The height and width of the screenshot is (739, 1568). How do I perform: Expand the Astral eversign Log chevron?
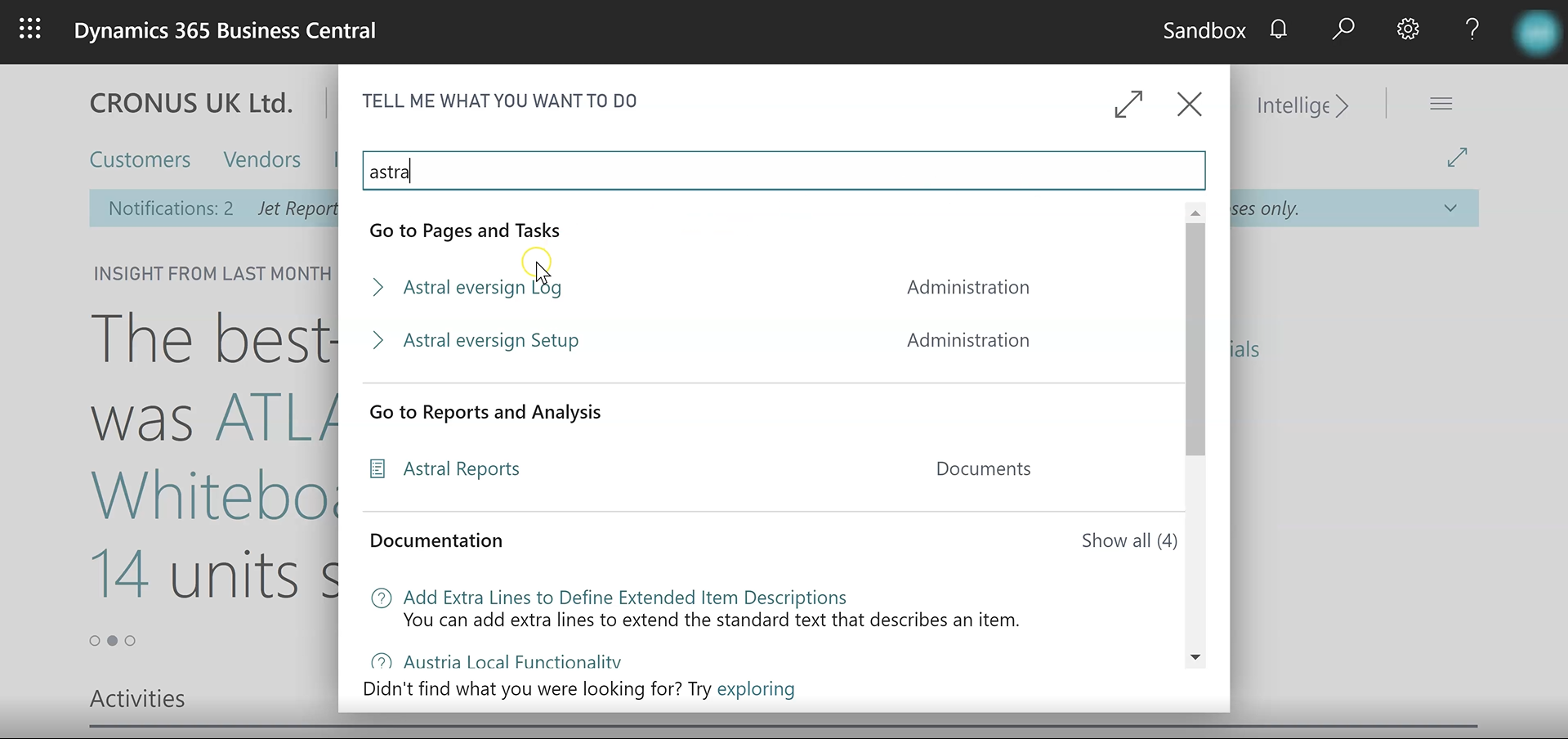pyautogui.click(x=377, y=287)
